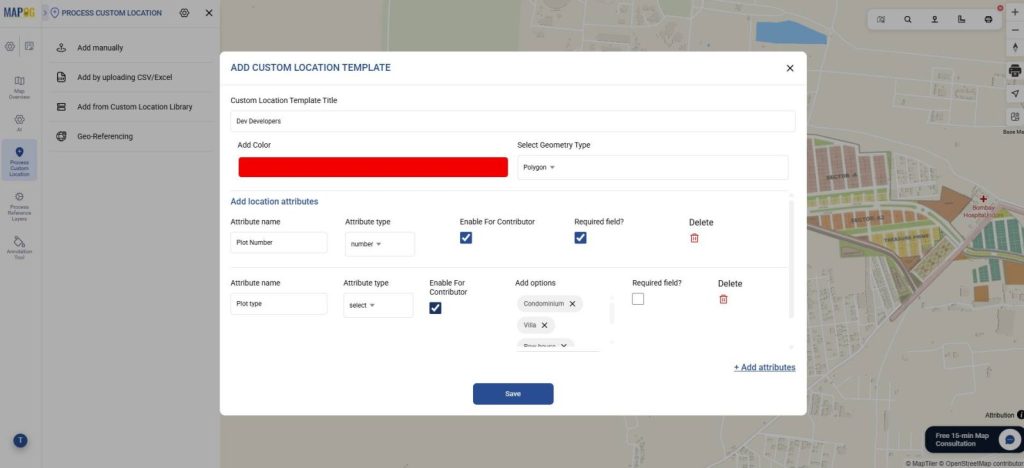The height and width of the screenshot is (468, 1024).
Task: Uncheck Enable For Contributor for Plot Number
Action: 466,238
